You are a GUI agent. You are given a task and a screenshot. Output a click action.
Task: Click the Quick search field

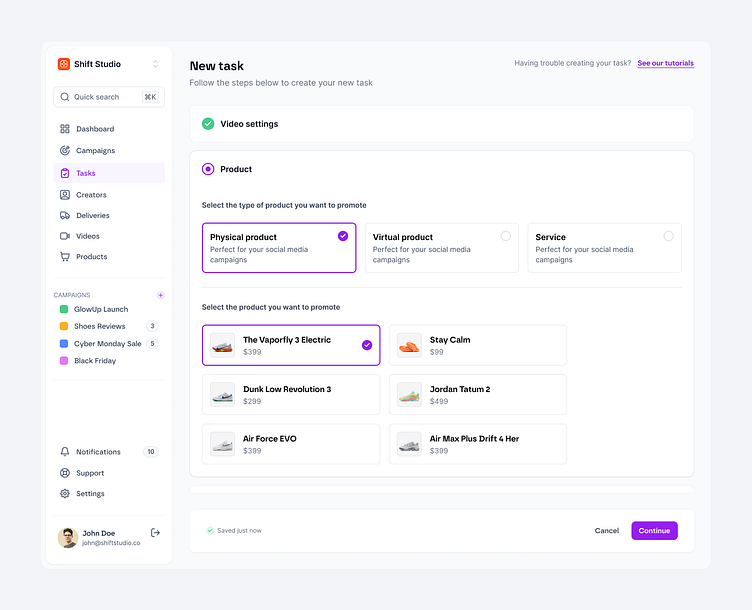tap(108, 97)
